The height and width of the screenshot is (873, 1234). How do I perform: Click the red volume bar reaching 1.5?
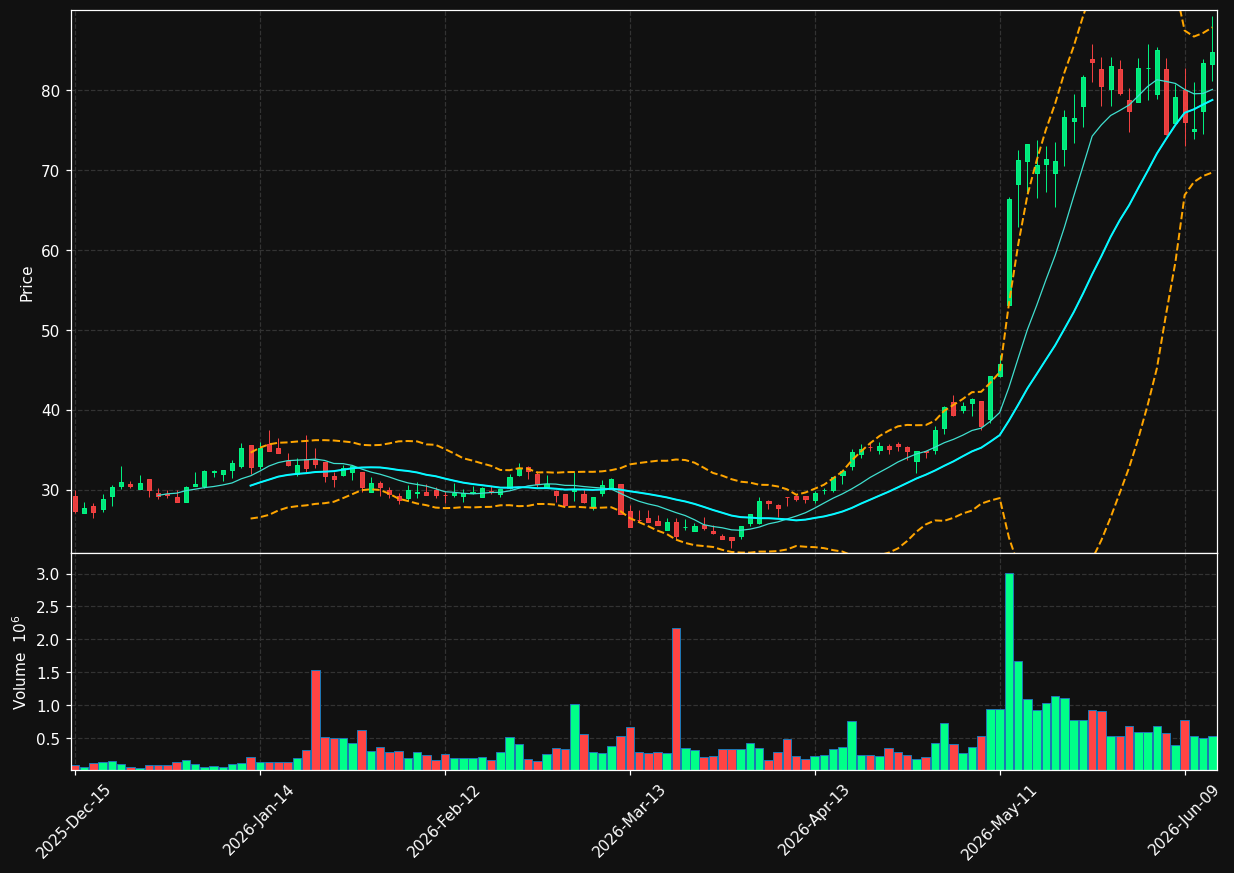point(316,720)
